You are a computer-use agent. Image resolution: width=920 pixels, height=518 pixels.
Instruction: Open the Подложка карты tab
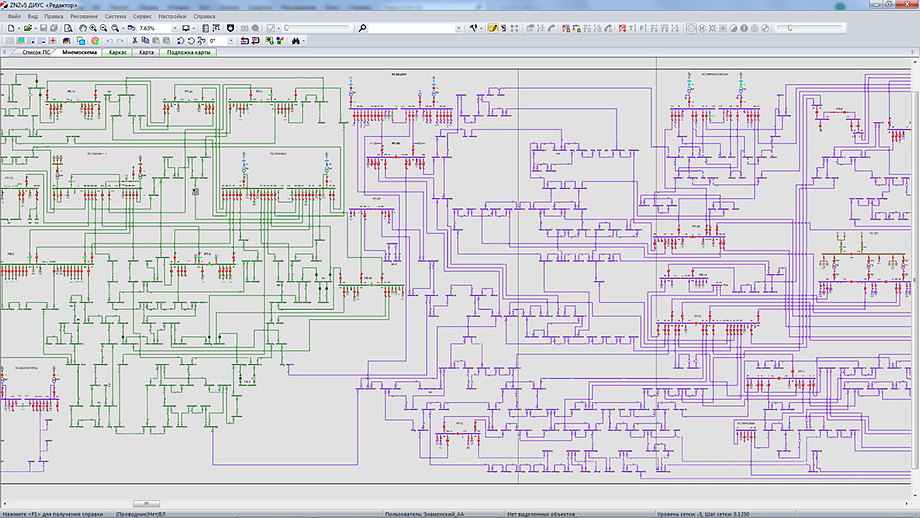(x=188, y=52)
